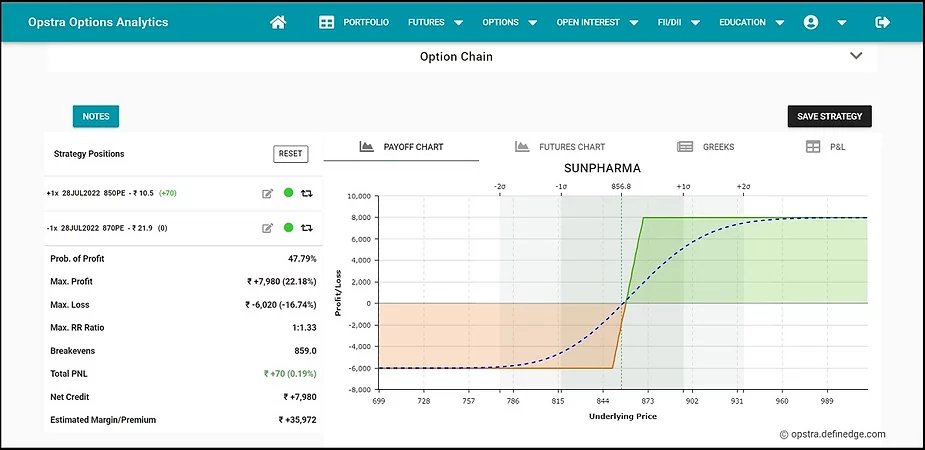Click the -2σ marker on the chart

pyautogui.click(x=500, y=186)
